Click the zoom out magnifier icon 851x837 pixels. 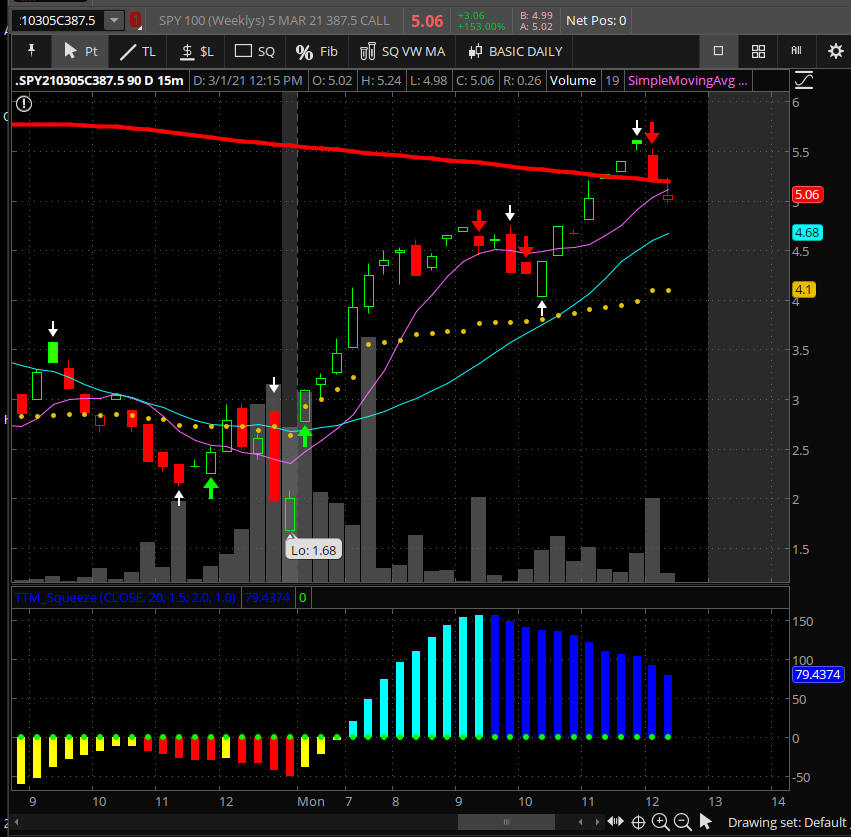coord(683,822)
